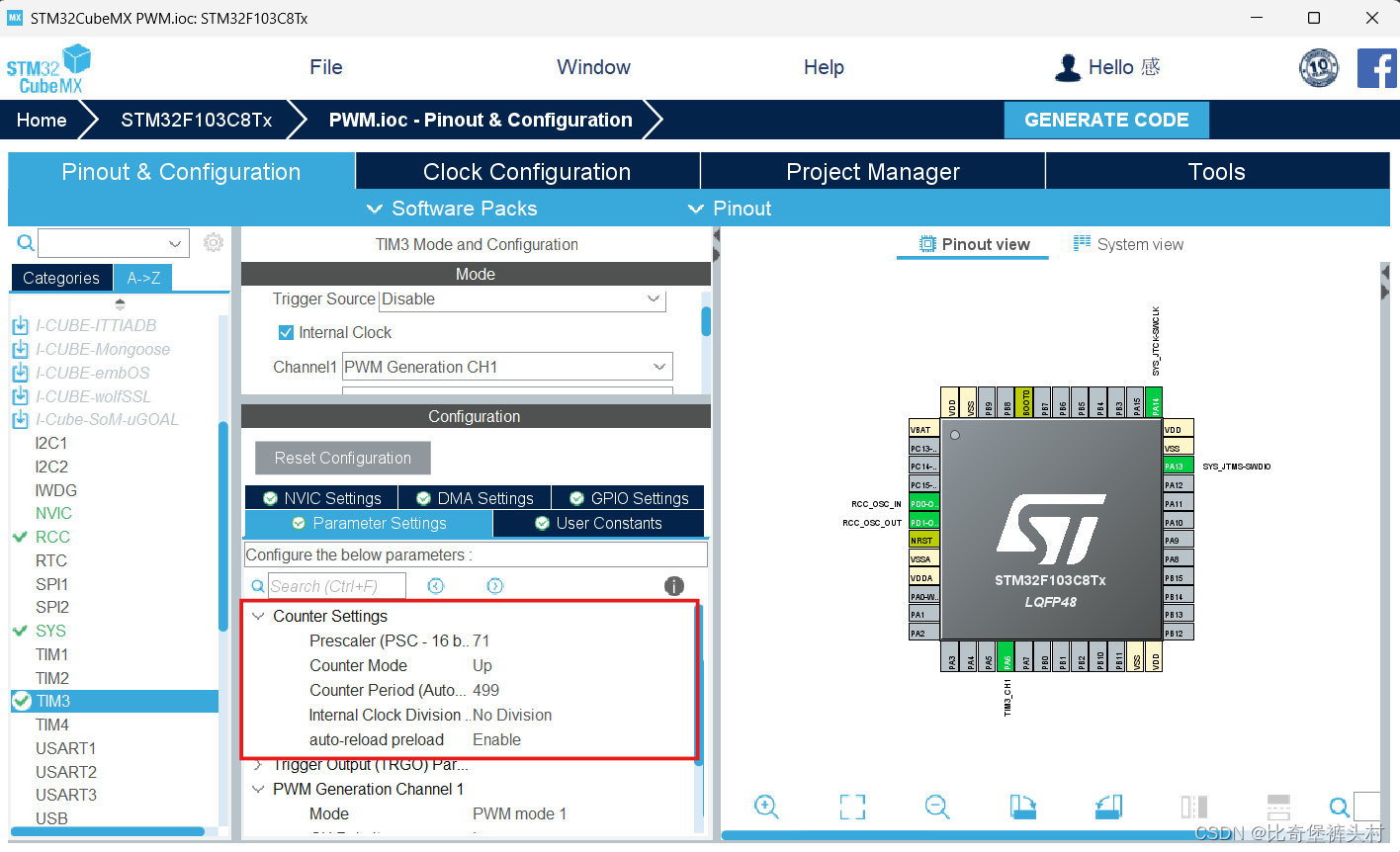Open the Facebook link icon
1400x852 pixels.
1377,68
